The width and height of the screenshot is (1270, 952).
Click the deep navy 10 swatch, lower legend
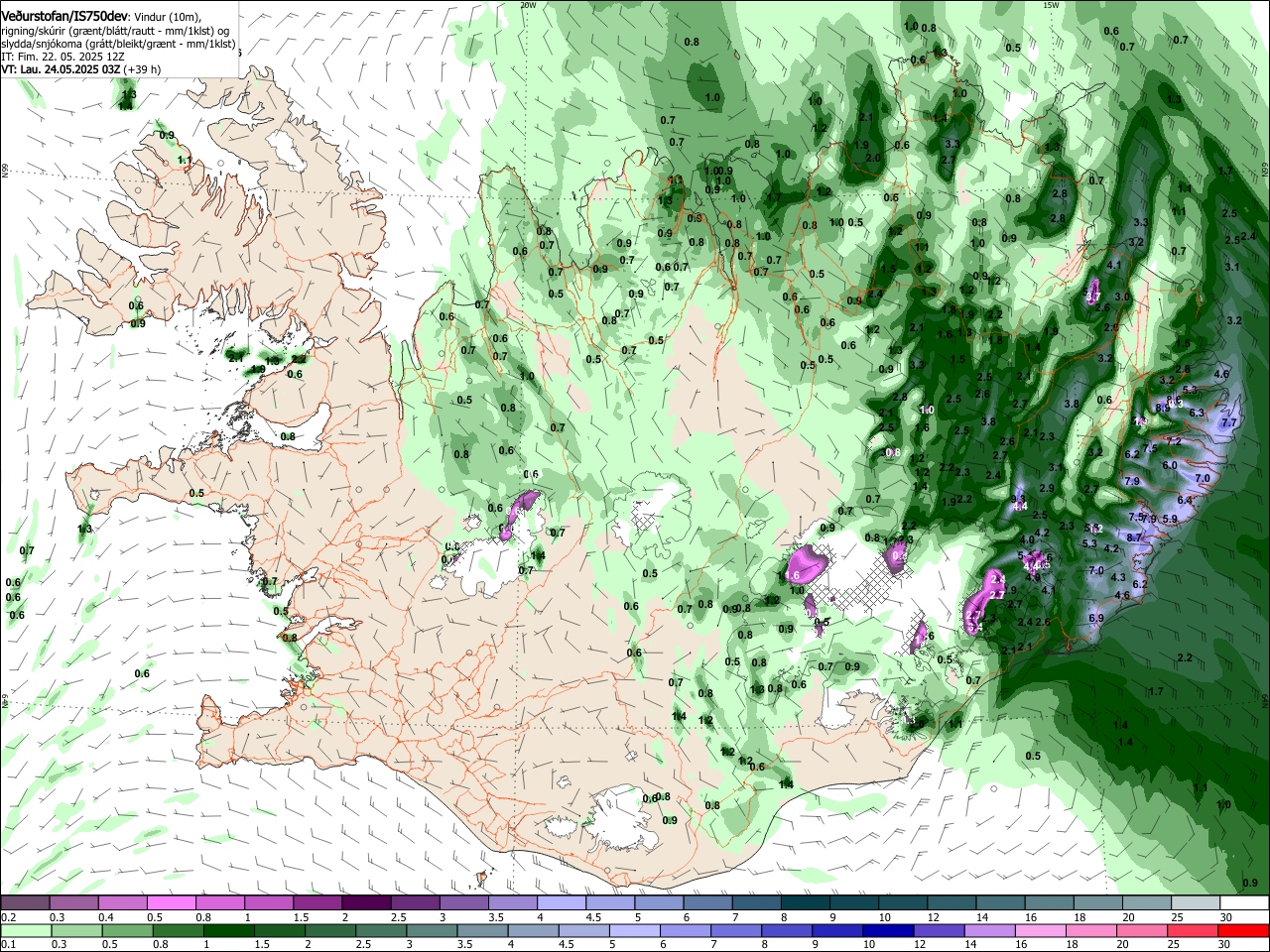click(889, 930)
